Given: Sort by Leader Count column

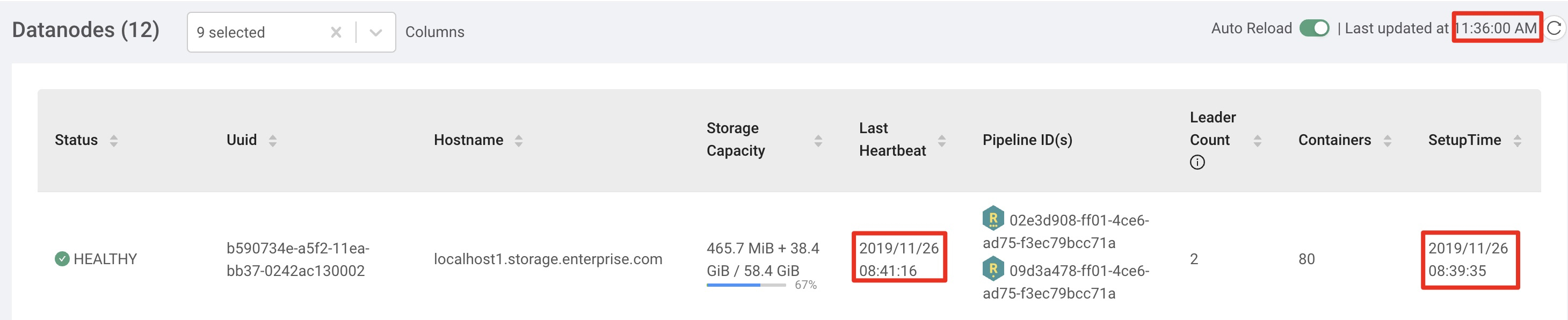Looking at the screenshot, I should pyautogui.click(x=1258, y=141).
